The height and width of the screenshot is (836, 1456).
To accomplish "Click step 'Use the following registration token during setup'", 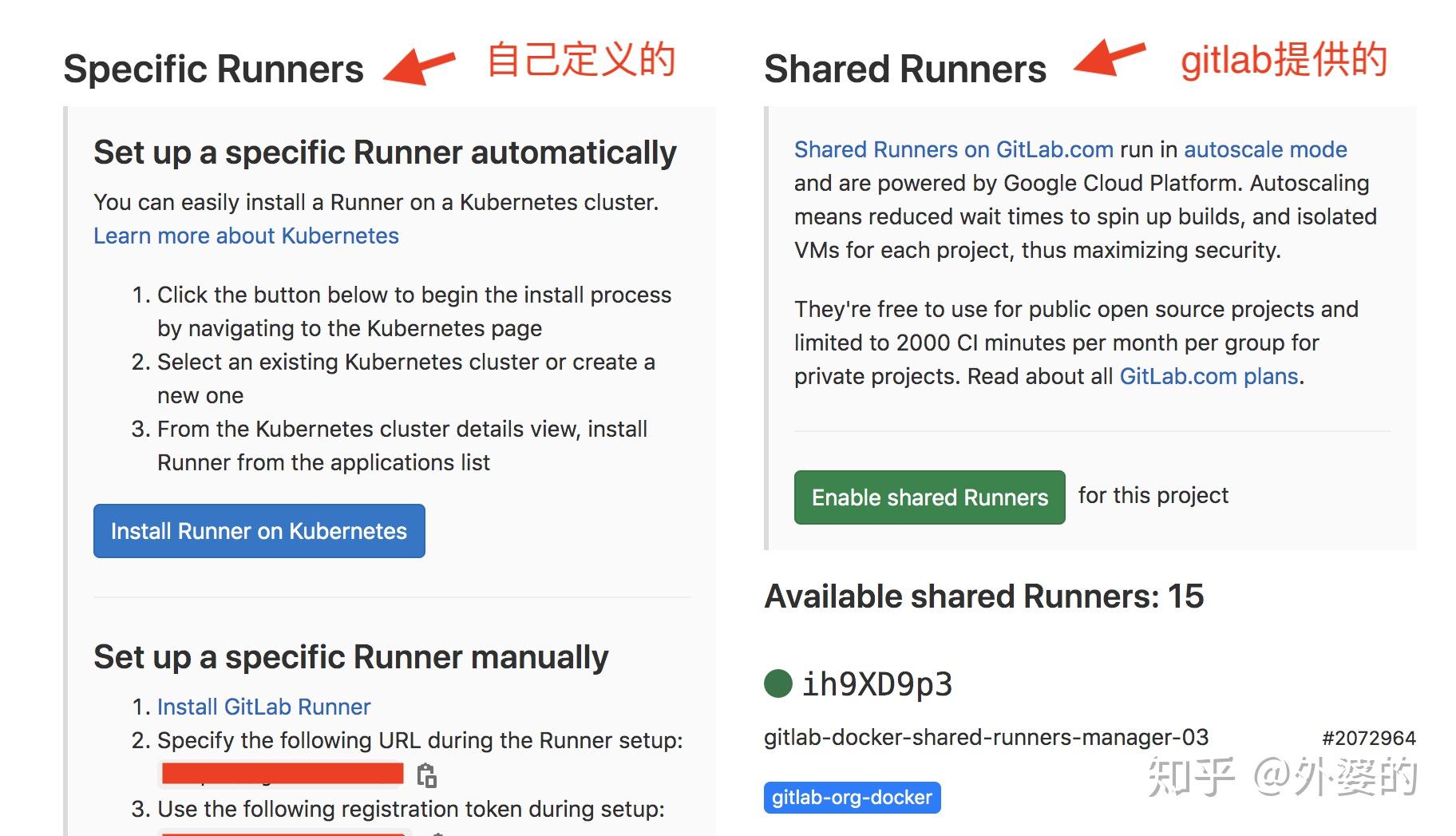I will 410,809.
